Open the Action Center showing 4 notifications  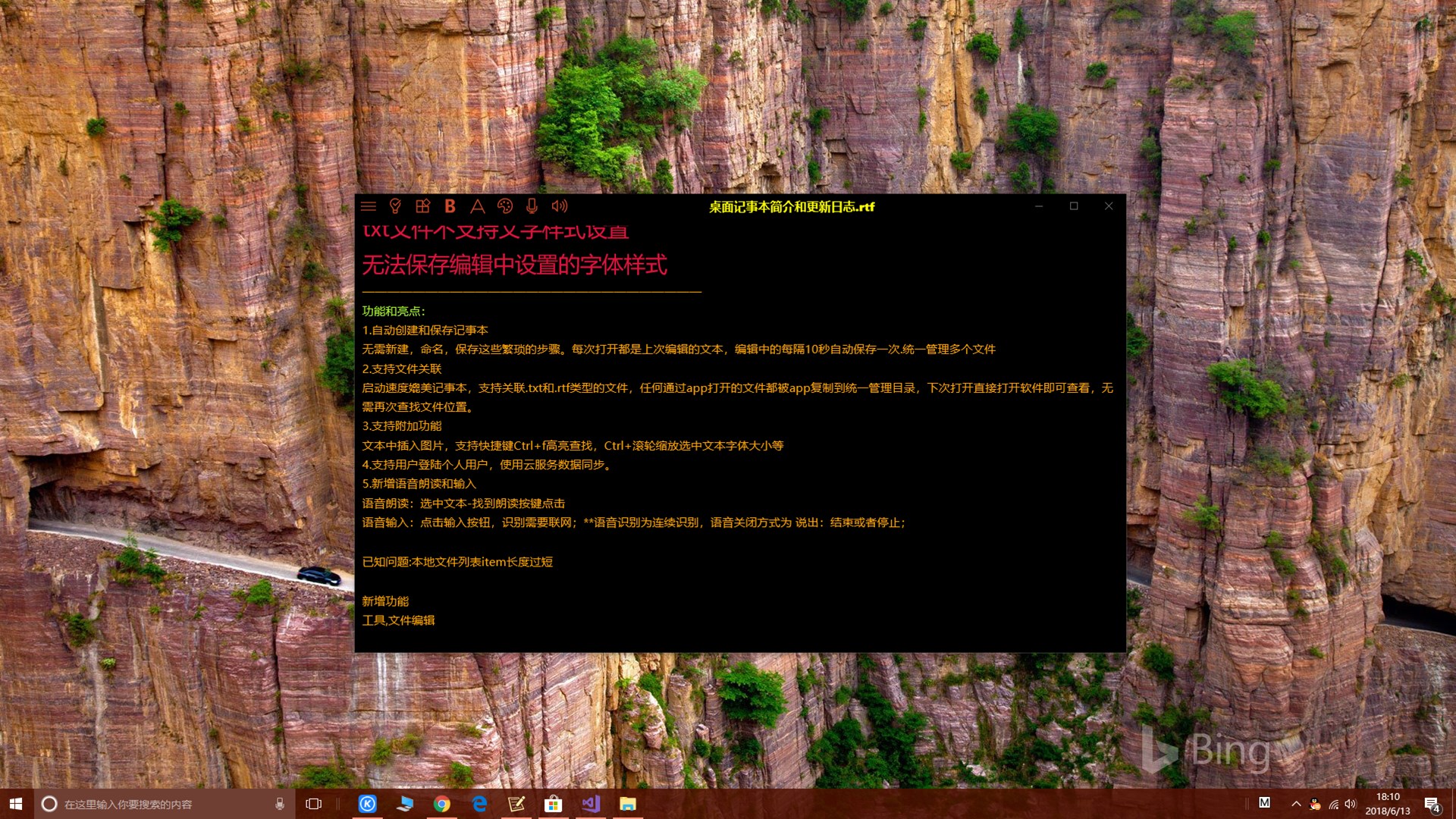click(x=1432, y=804)
